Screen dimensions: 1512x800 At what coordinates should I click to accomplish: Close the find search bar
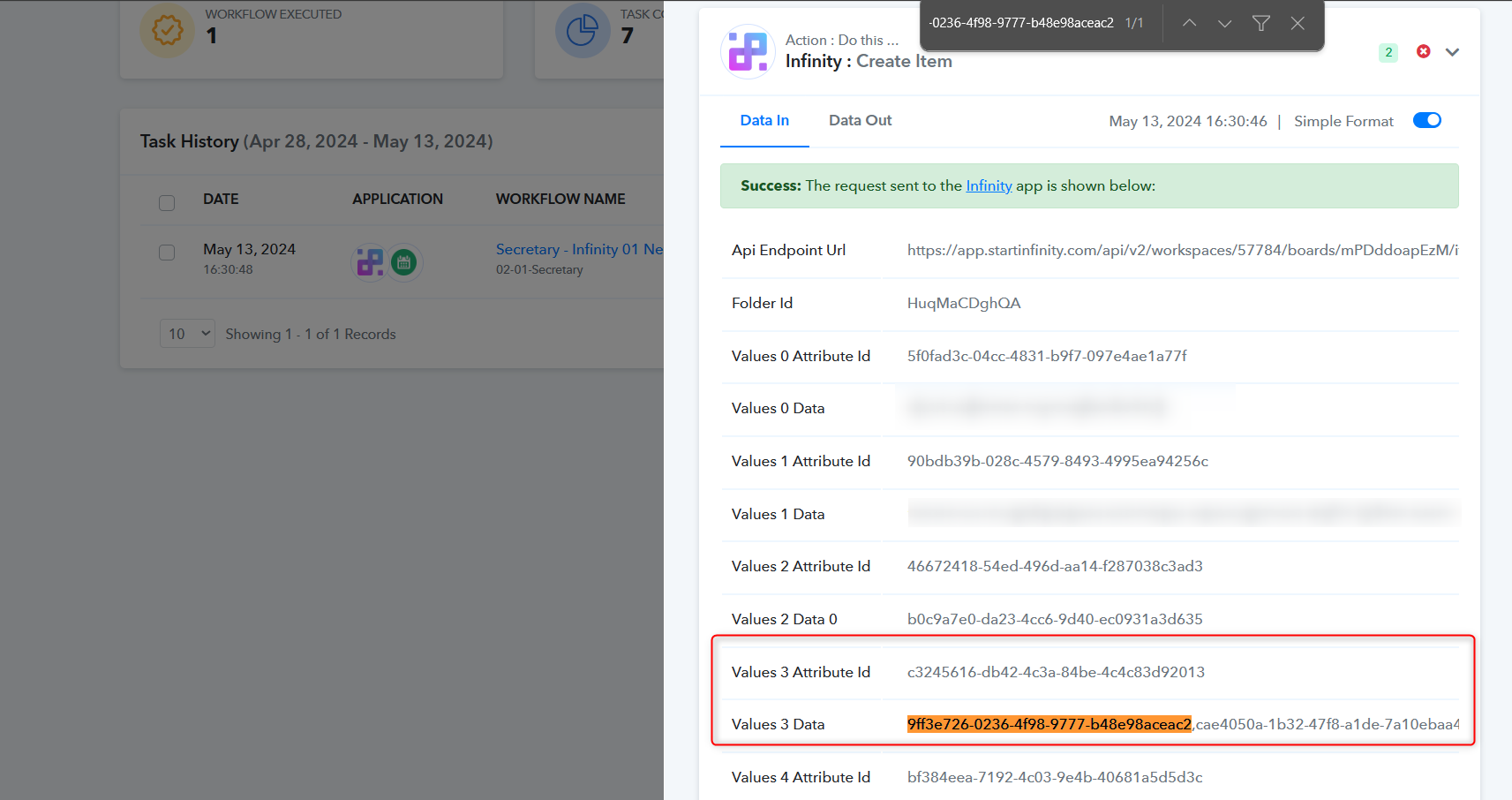1298,23
